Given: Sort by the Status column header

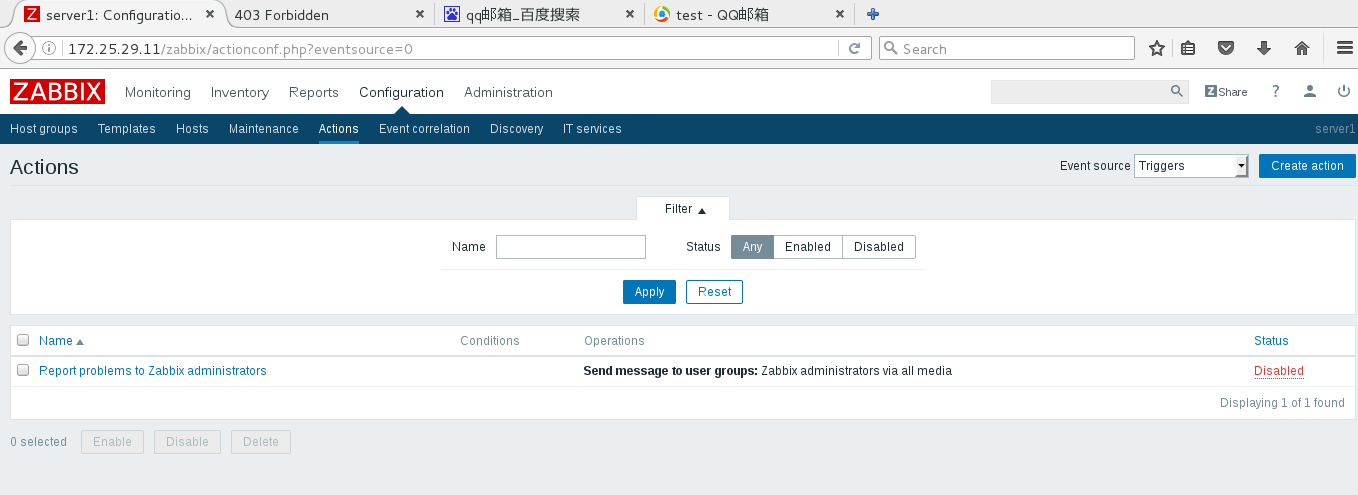Looking at the screenshot, I should [1271, 341].
